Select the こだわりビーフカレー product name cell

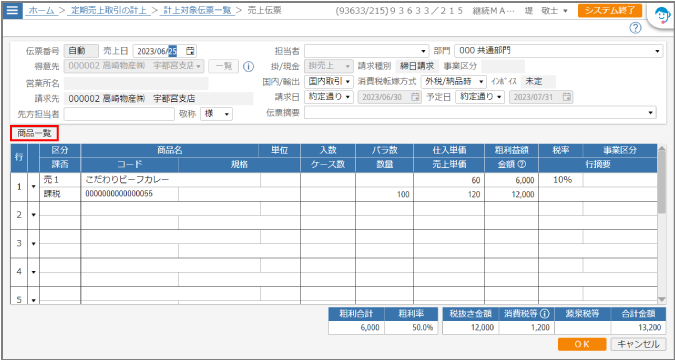coord(170,180)
